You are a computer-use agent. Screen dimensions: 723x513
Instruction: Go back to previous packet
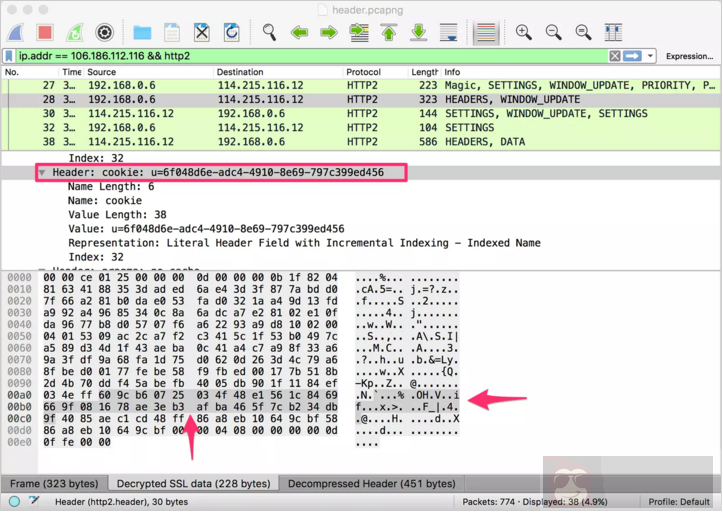[x=299, y=32]
